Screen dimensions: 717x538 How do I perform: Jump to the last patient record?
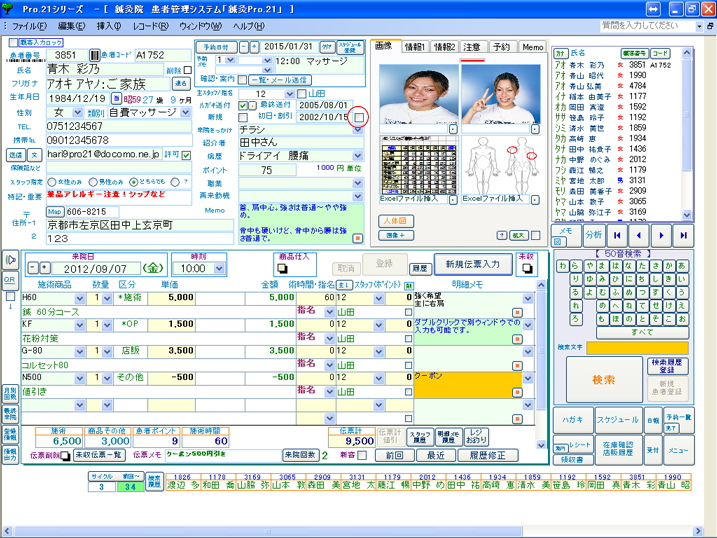[x=683, y=235]
